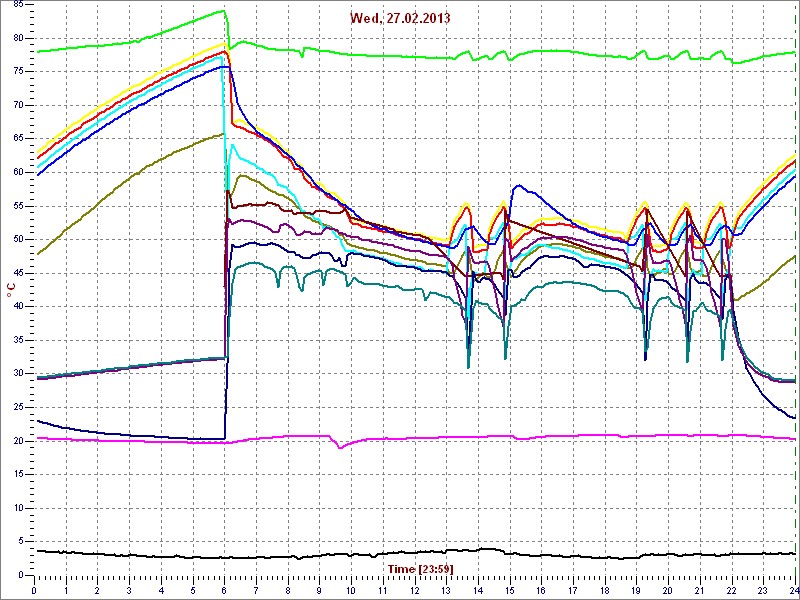Select the "70" temperature axis label
The image size is (800, 600).
[18, 106]
